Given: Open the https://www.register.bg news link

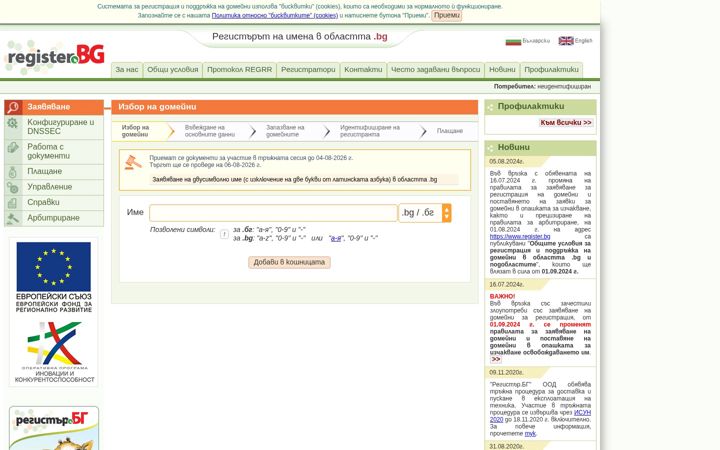Looking at the screenshot, I should point(520,236).
